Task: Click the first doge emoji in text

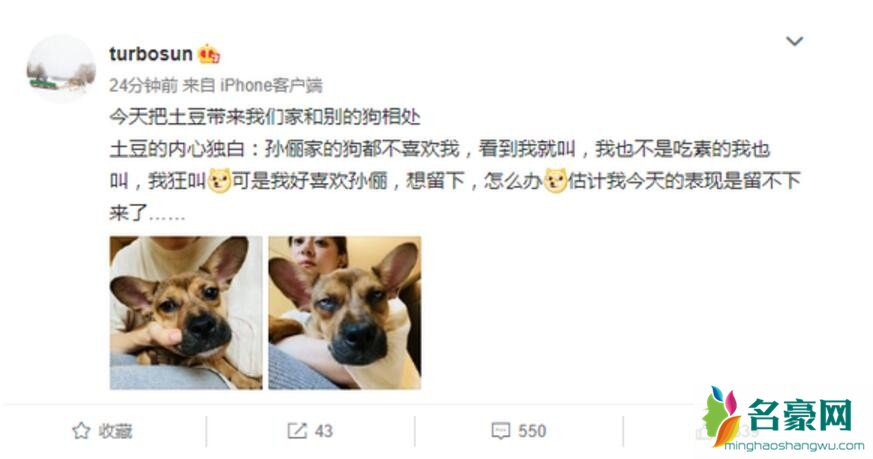Action: click(219, 181)
